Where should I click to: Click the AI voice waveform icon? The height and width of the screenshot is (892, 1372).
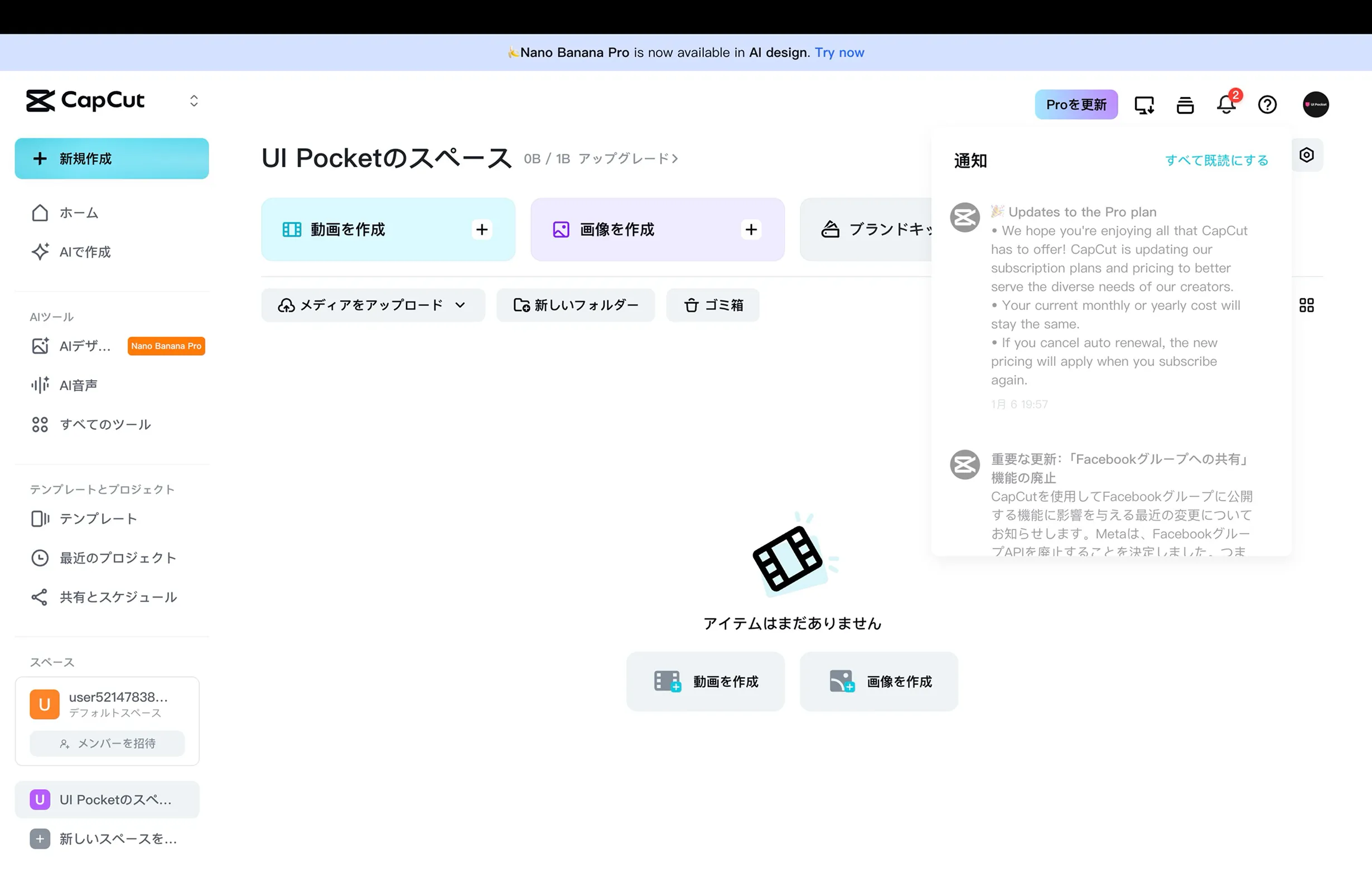tap(40, 385)
